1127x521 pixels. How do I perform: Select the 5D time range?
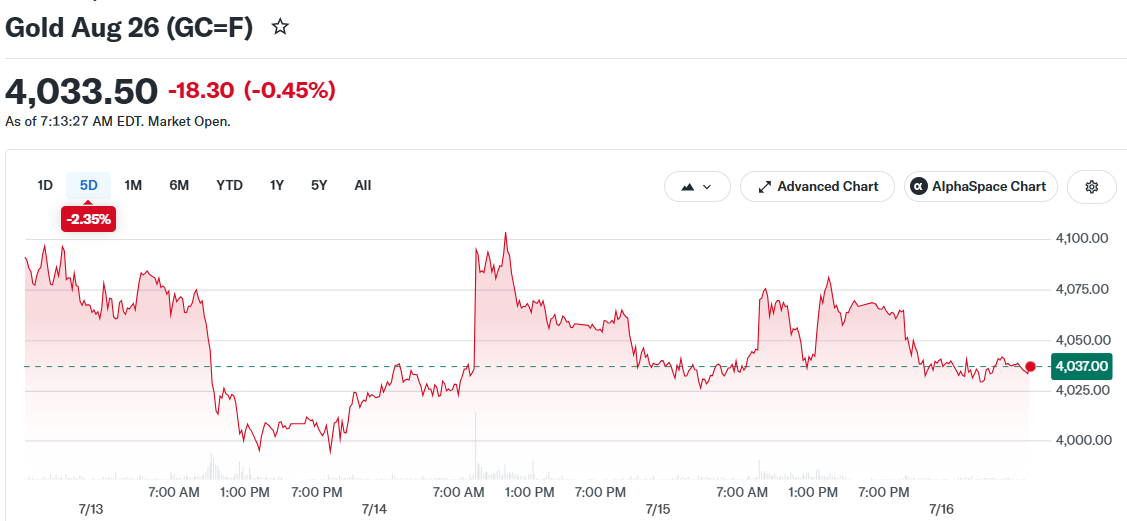click(x=88, y=185)
